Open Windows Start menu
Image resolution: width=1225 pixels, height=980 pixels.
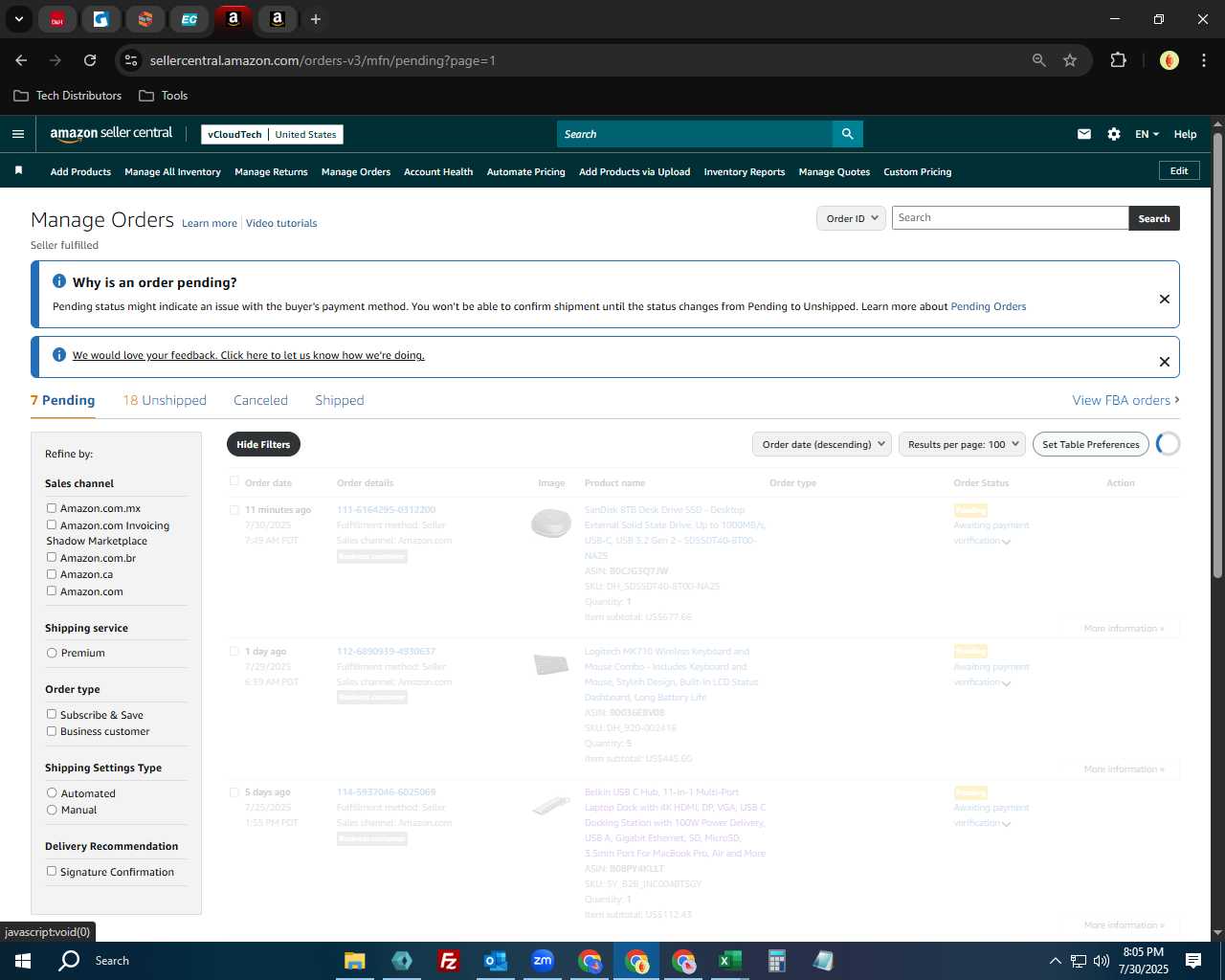pos(23,961)
